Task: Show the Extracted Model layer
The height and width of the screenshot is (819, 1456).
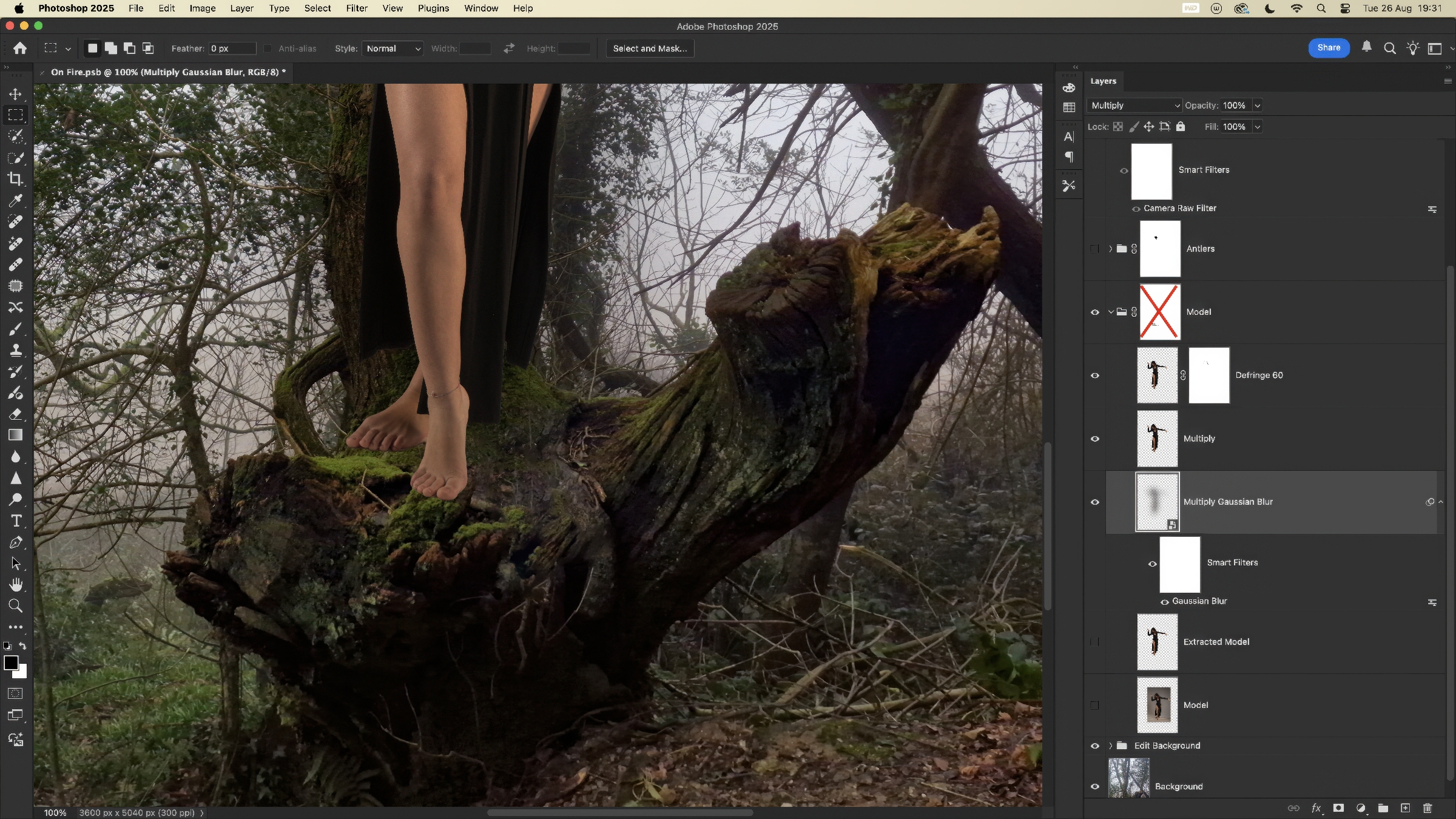Action: point(1095,642)
